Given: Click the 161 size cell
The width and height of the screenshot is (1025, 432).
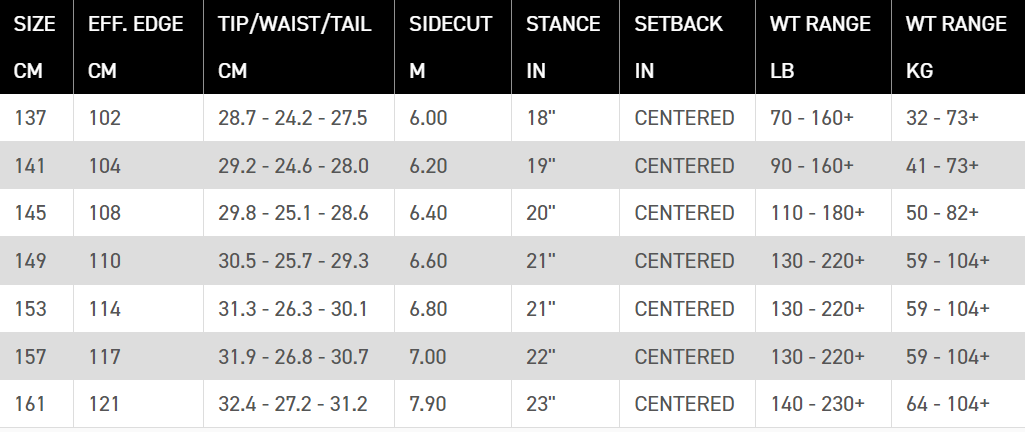Looking at the screenshot, I should (37, 404).
